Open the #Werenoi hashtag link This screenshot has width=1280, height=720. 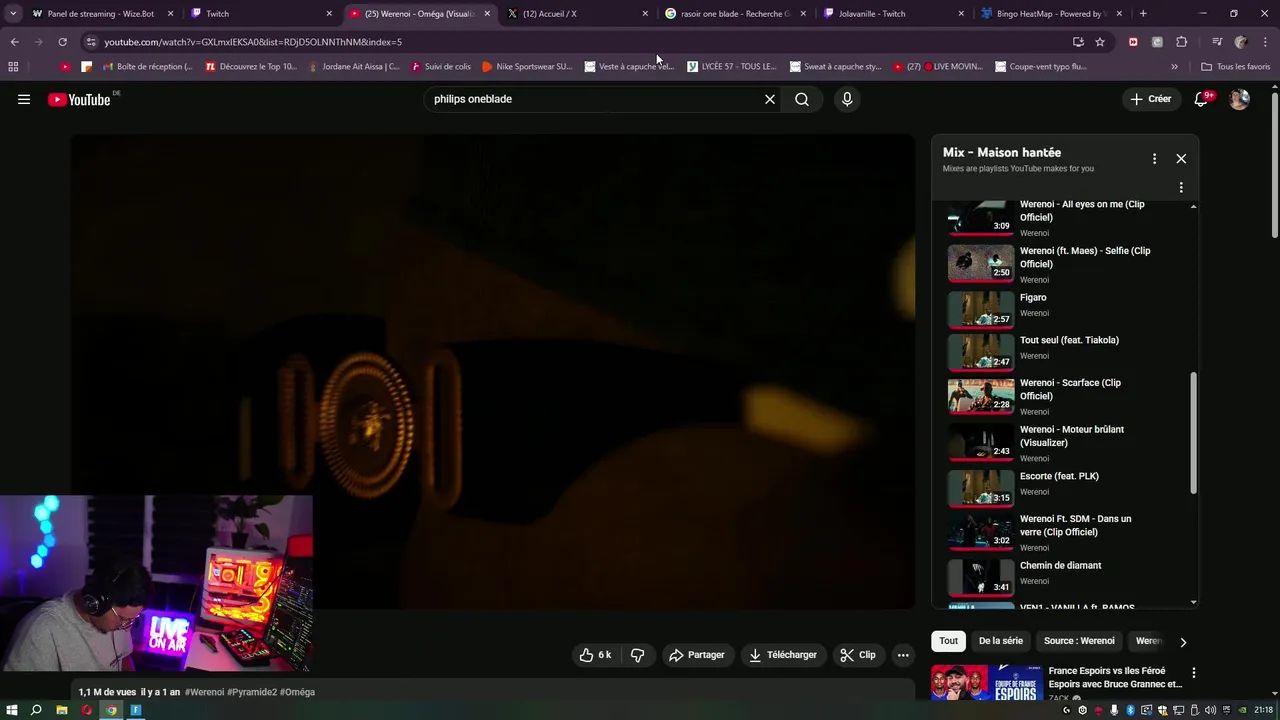coord(204,692)
